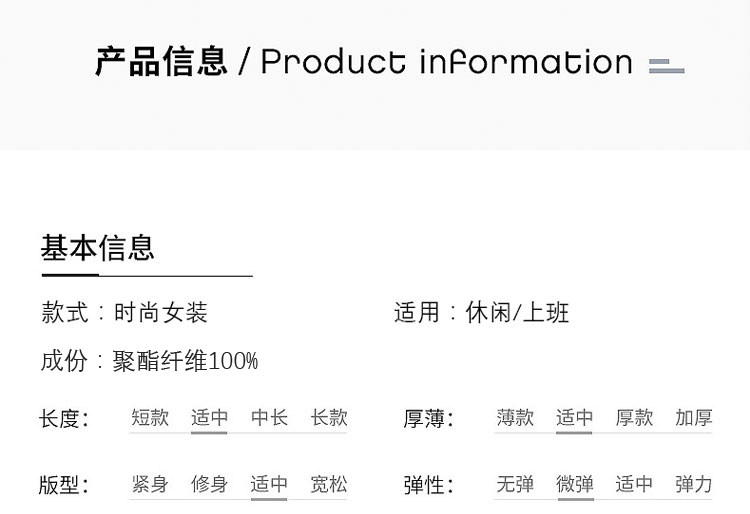
Task: Choose 中长 length option
Action: pyautogui.click(x=269, y=418)
